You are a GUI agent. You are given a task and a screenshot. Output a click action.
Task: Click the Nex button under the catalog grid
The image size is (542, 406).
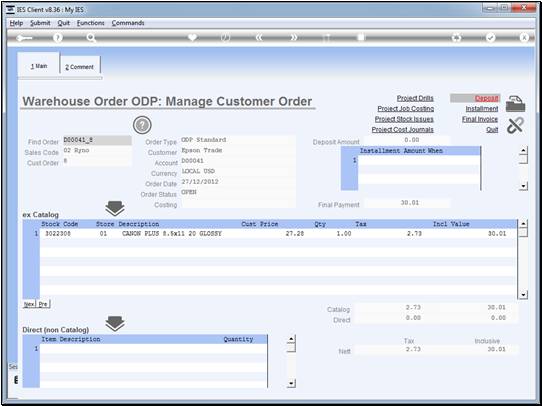tap(29, 304)
